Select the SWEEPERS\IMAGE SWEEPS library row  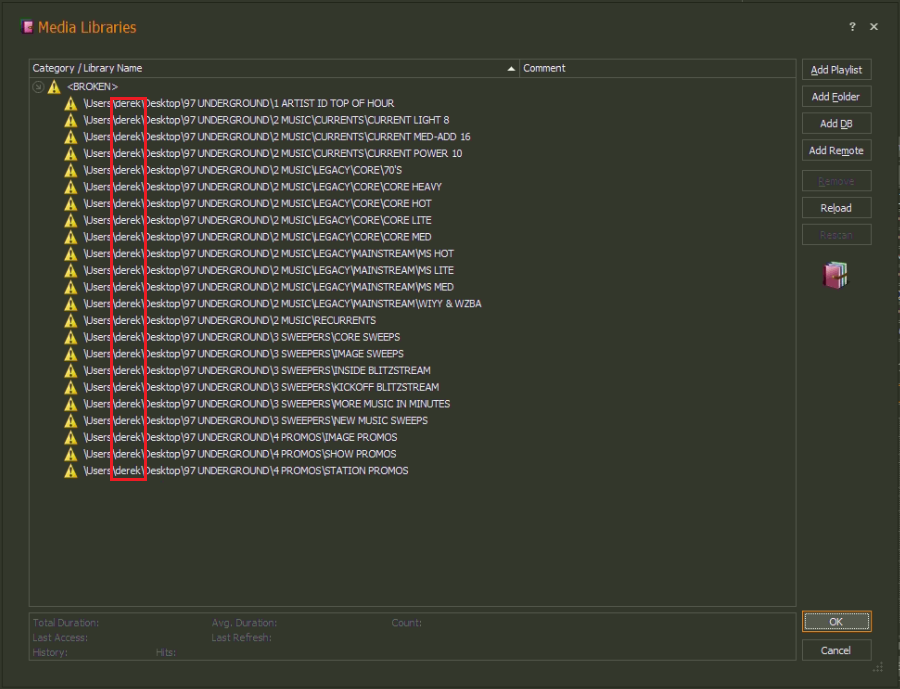coord(243,353)
